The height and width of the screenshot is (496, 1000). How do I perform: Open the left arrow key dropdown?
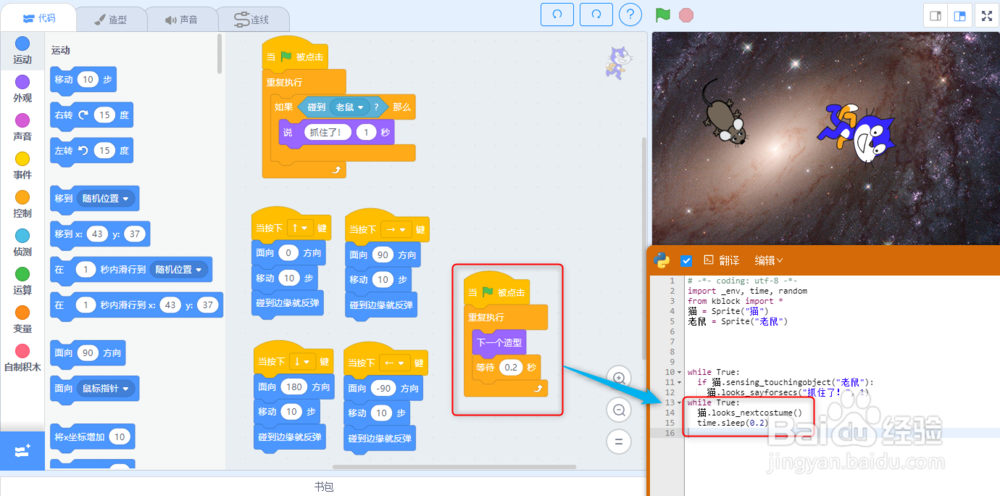point(395,363)
